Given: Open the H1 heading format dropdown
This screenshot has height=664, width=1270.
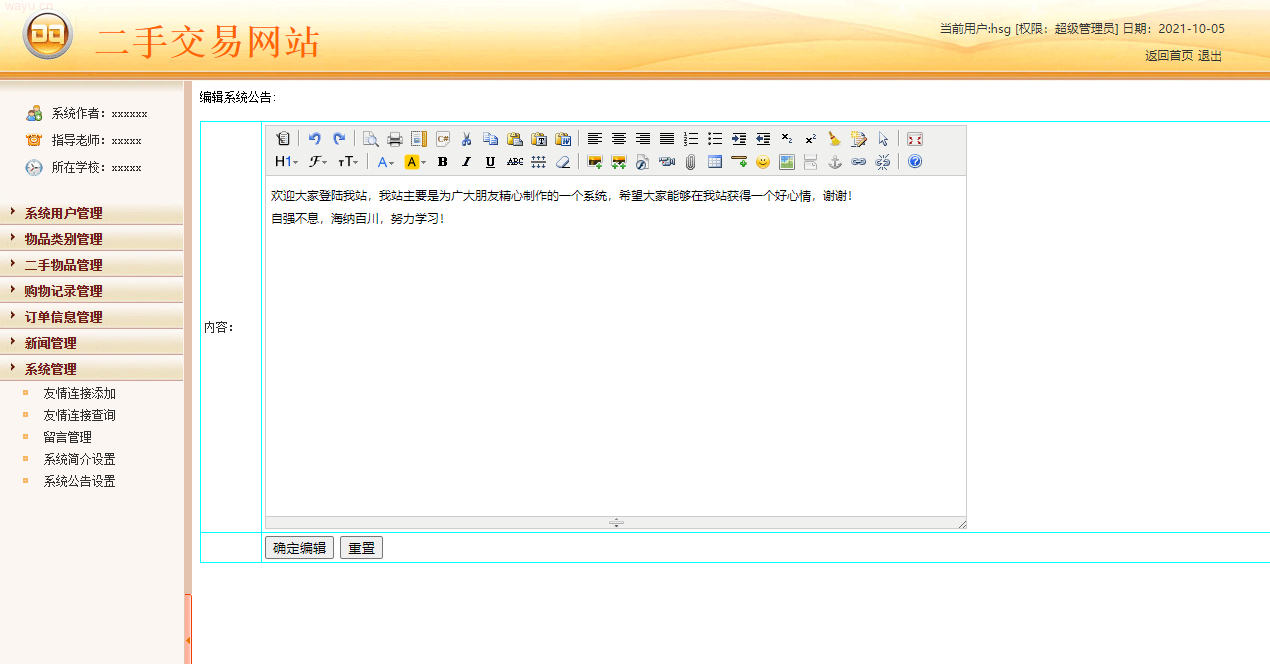Looking at the screenshot, I should point(286,162).
